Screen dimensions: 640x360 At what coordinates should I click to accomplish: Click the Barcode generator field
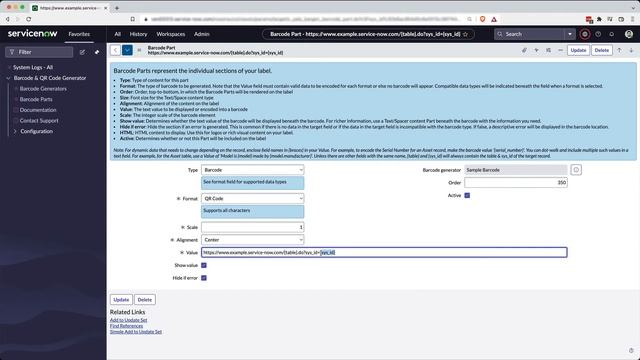[x=516, y=170]
